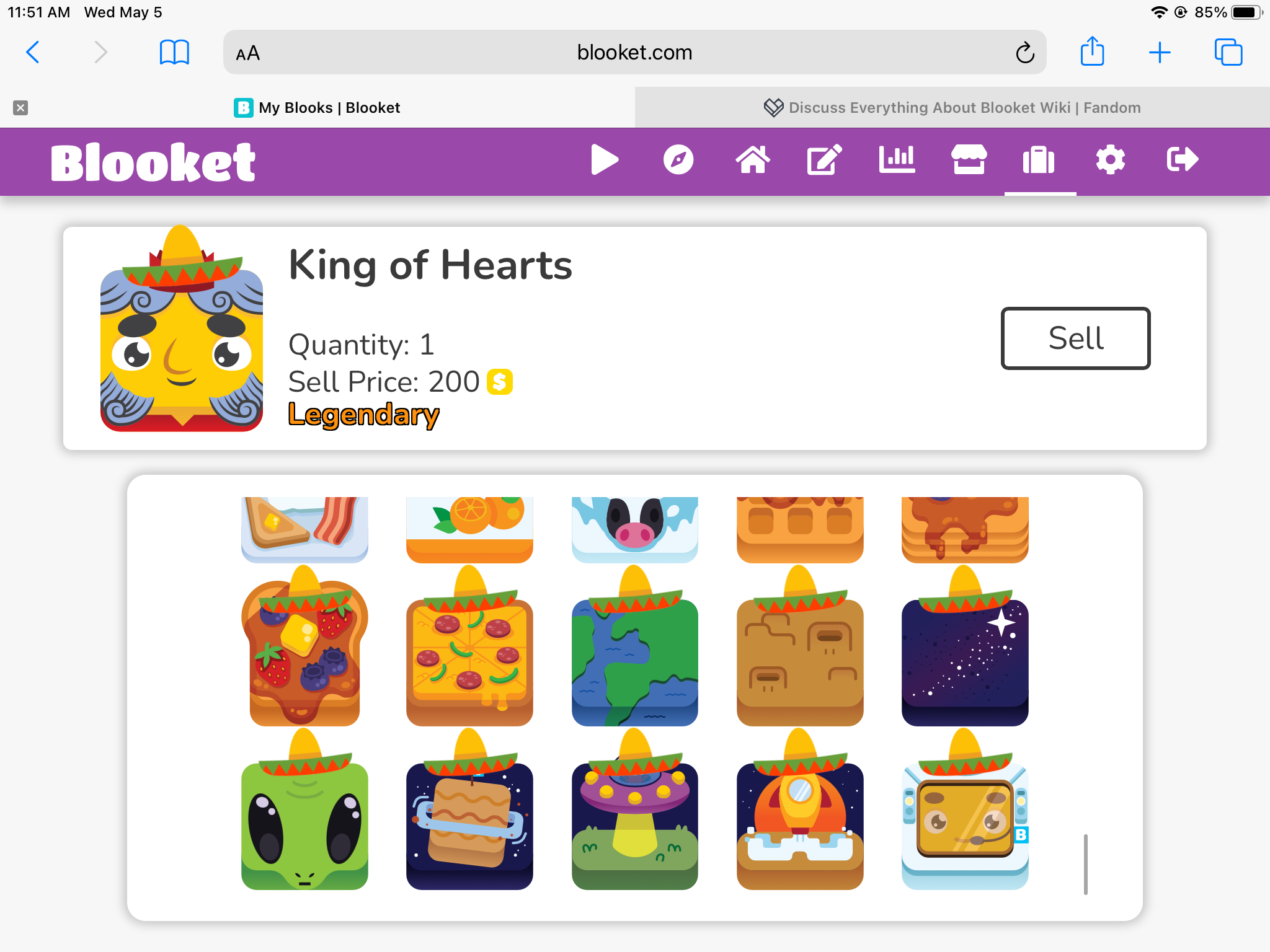Open the Discover compass icon
This screenshot has width=1270, height=952.
pyautogui.click(x=678, y=160)
